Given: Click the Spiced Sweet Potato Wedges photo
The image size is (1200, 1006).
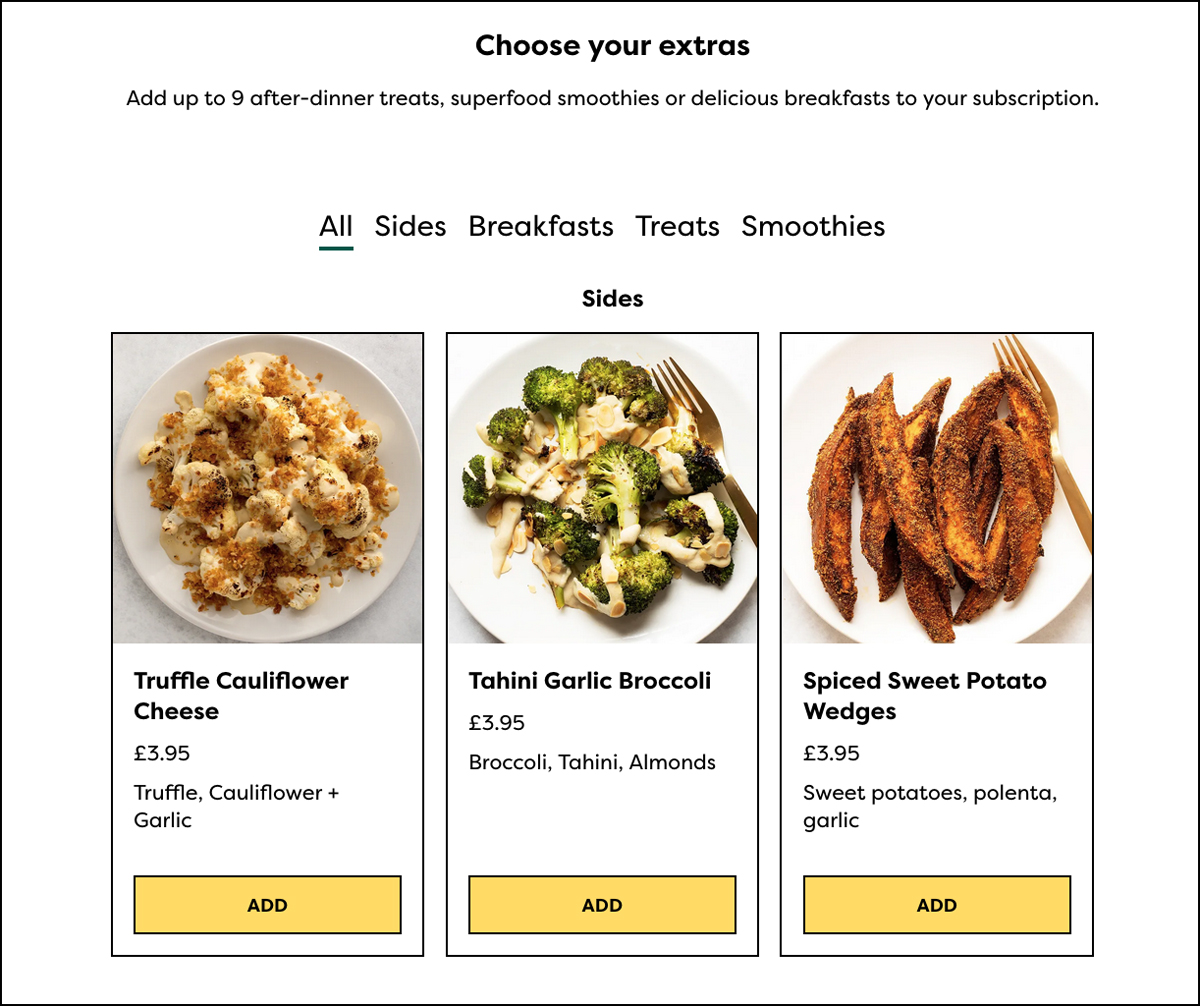Looking at the screenshot, I should pyautogui.click(x=936, y=489).
